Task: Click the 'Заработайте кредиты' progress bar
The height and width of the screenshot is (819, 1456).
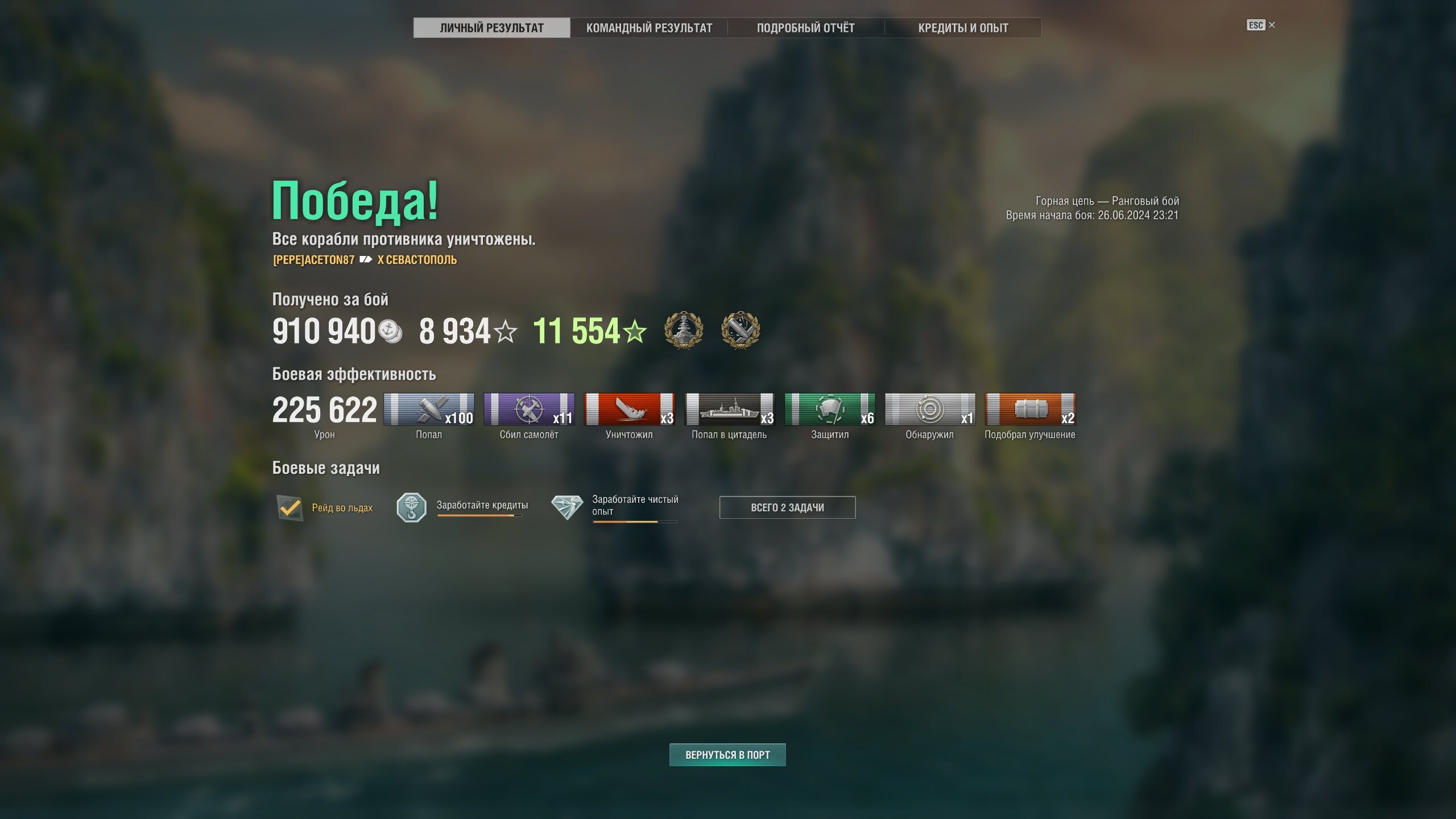Action: 479,516
